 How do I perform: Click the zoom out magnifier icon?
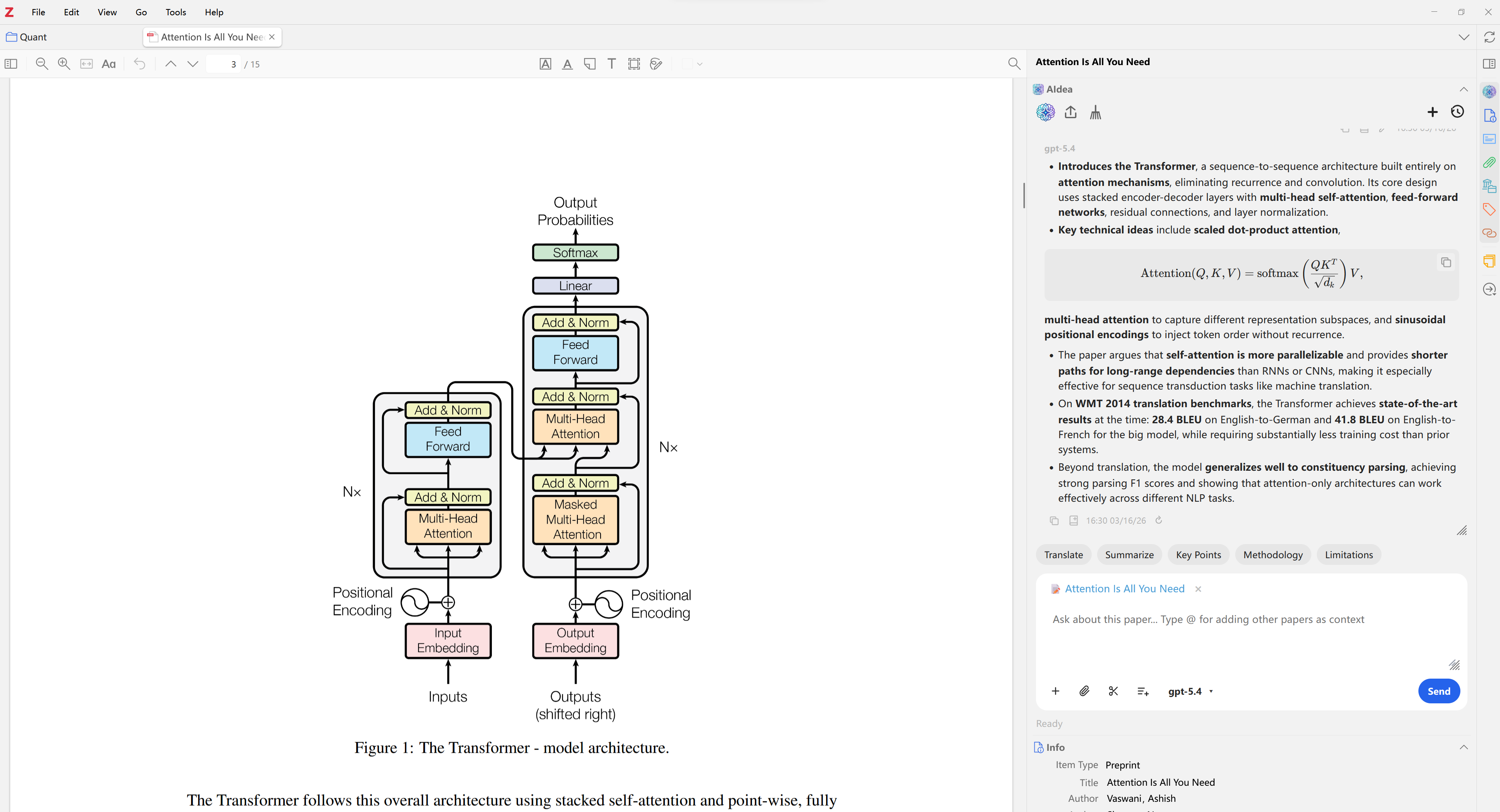[x=41, y=64]
